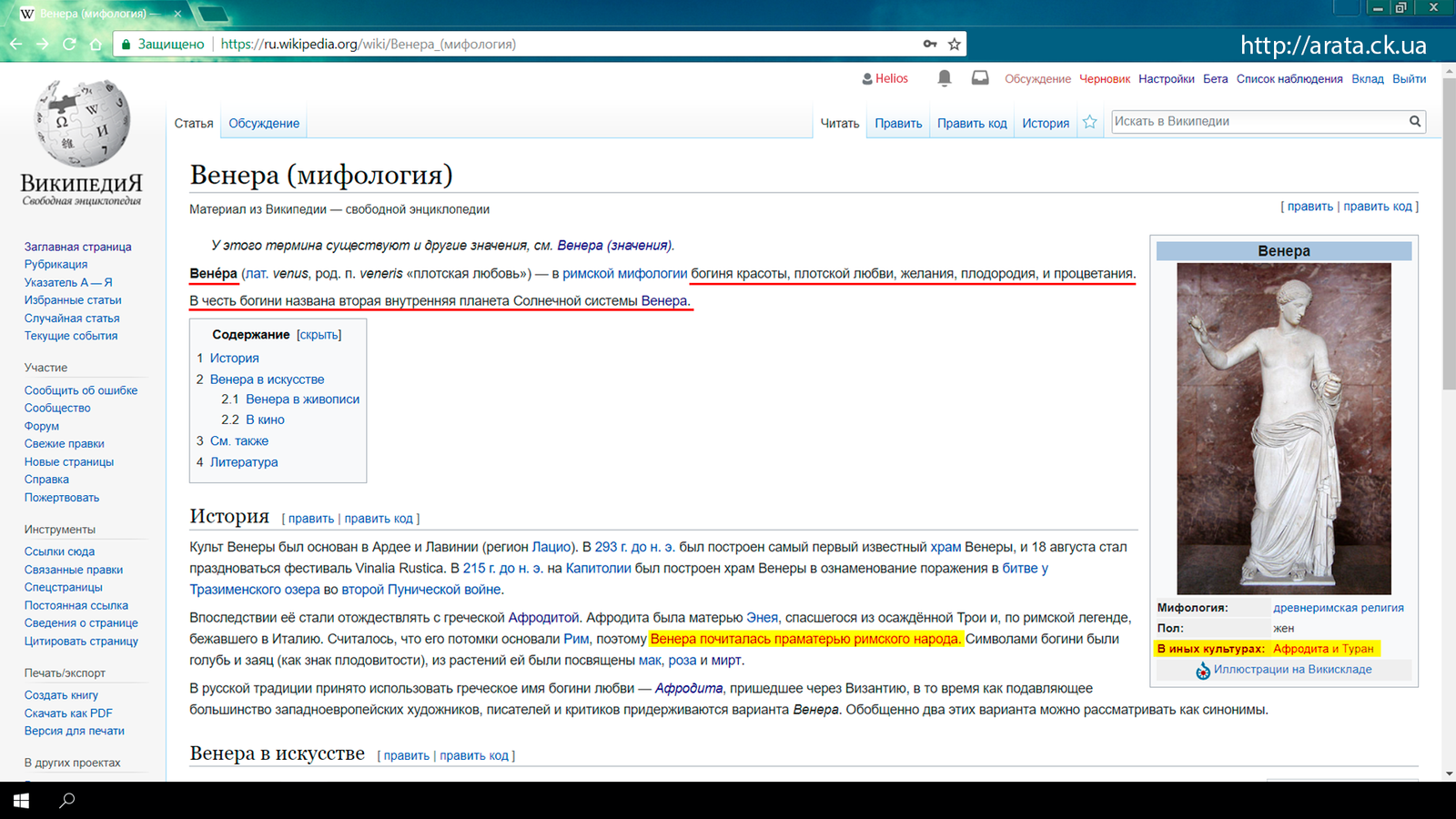Open Настройки in the user menu
The image size is (1456, 819).
pyautogui.click(x=1167, y=79)
